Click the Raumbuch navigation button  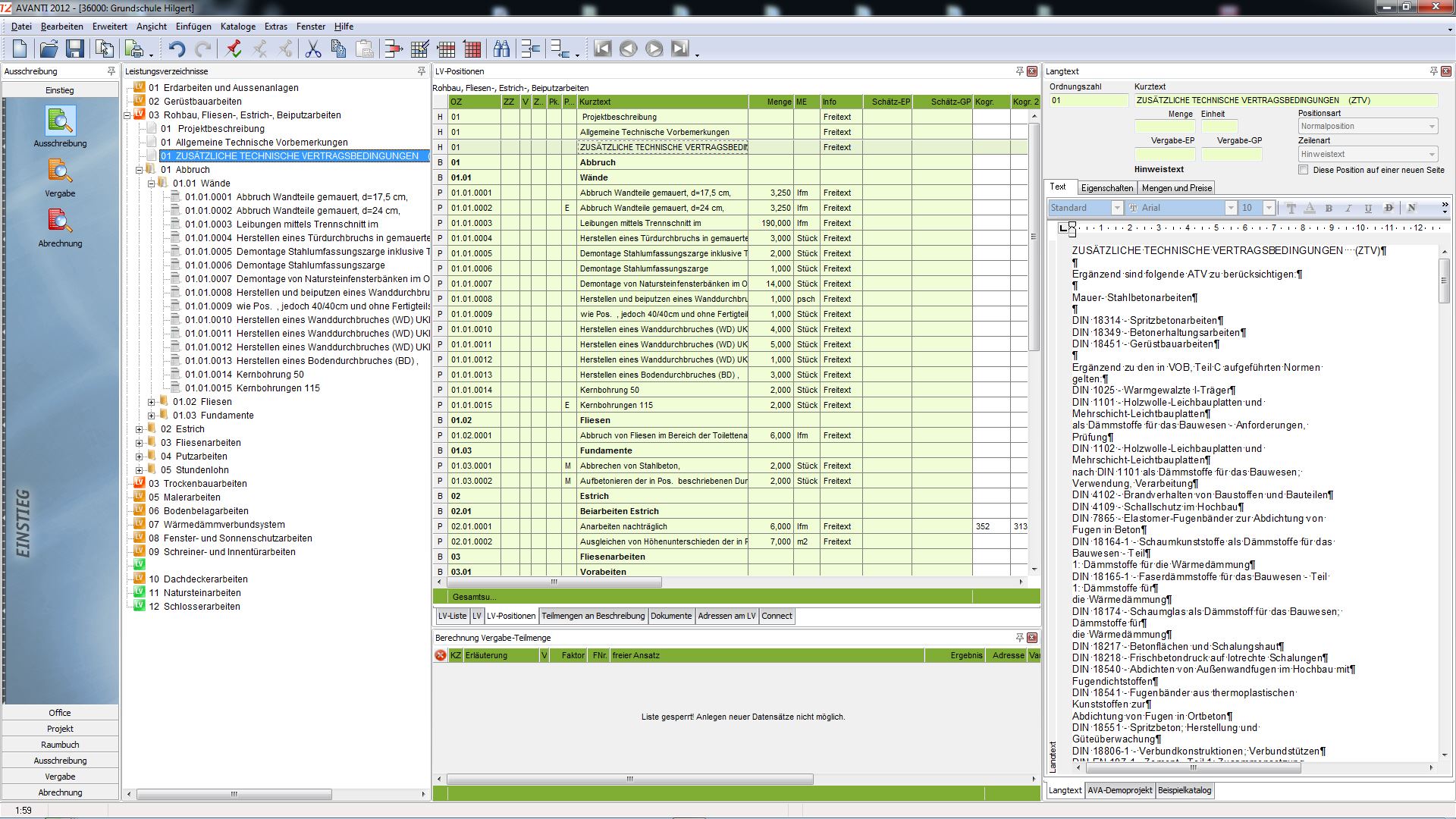coord(60,745)
